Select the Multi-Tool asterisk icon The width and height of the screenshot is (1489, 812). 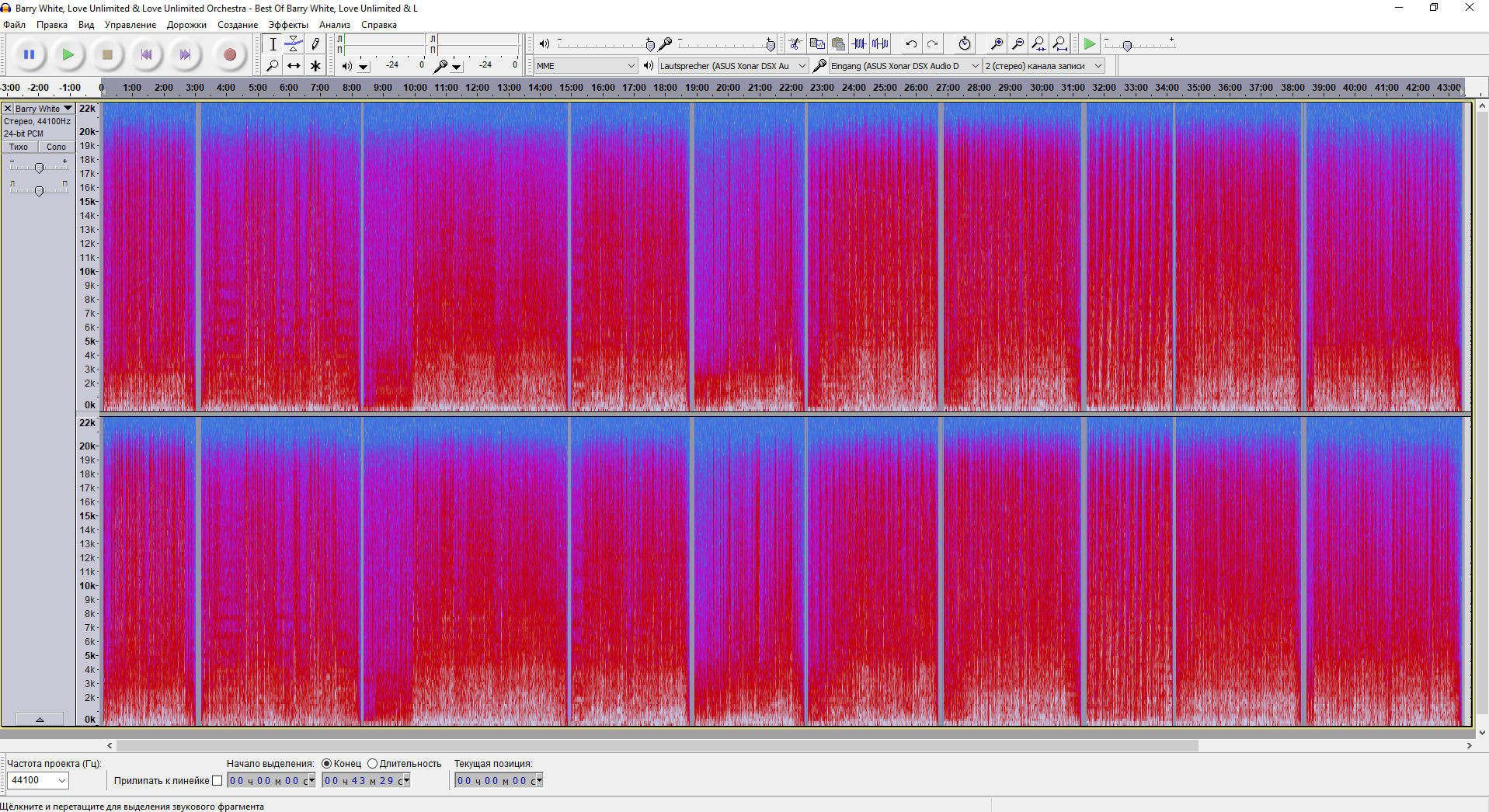point(315,66)
